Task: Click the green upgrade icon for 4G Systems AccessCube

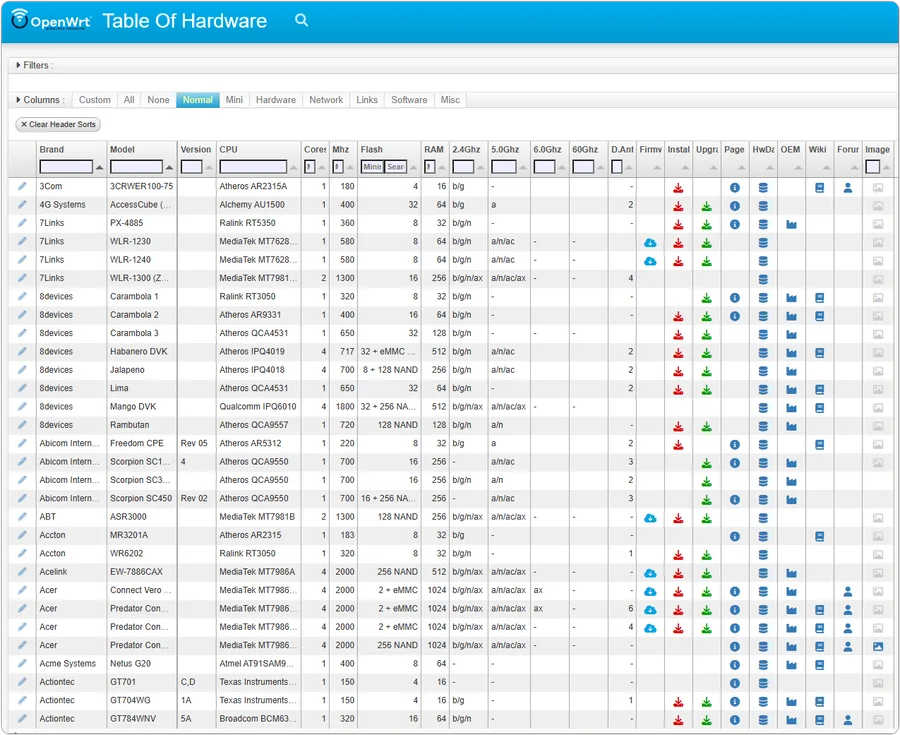Action: (x=706, y=206)
